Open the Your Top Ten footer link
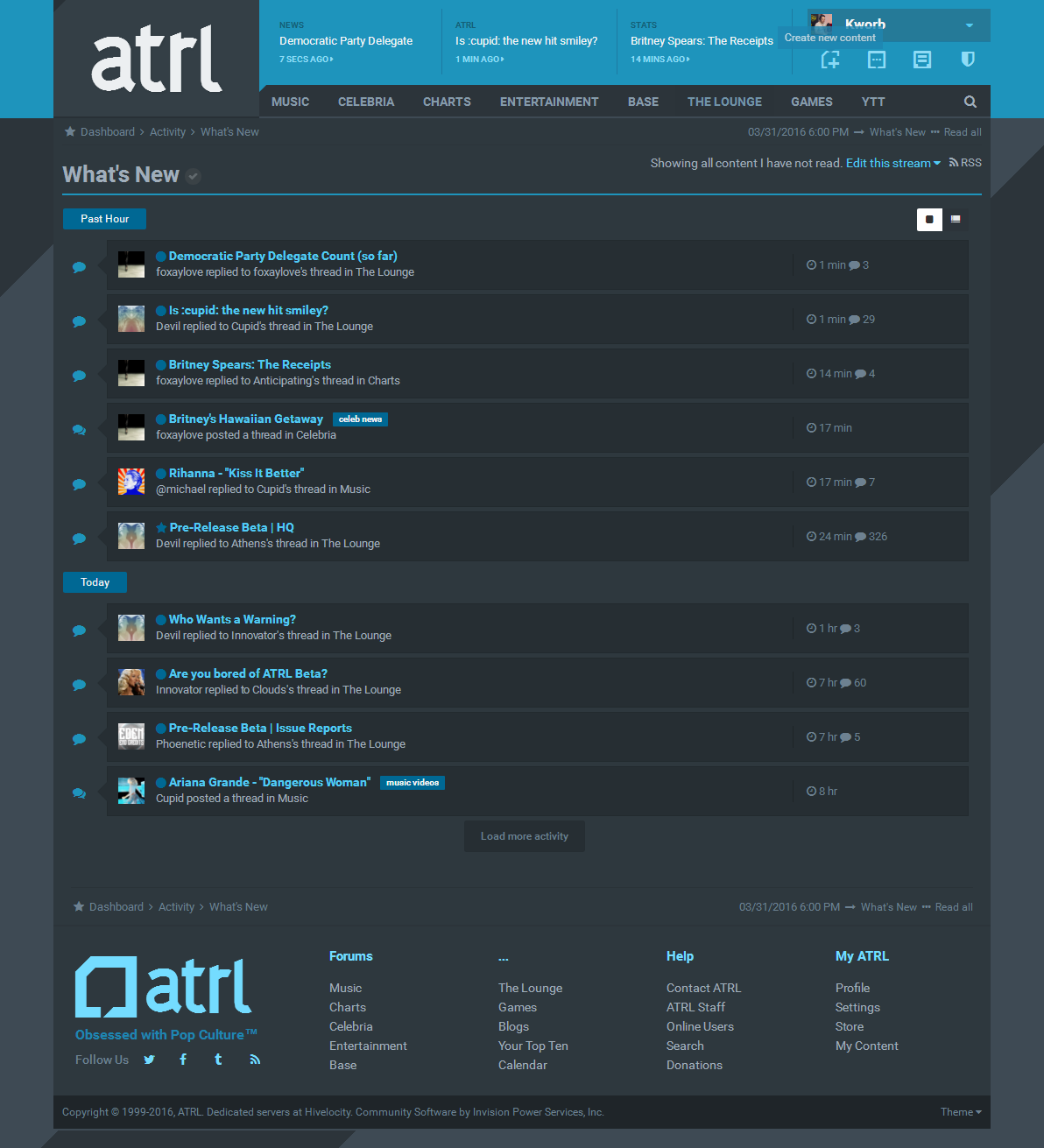 (x=533, y=1046)
